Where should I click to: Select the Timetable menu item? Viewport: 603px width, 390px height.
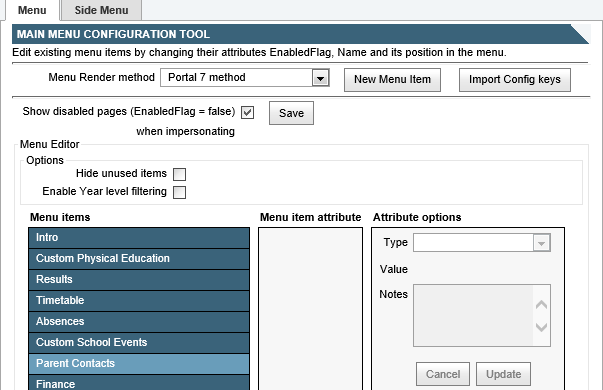[139, 301]
